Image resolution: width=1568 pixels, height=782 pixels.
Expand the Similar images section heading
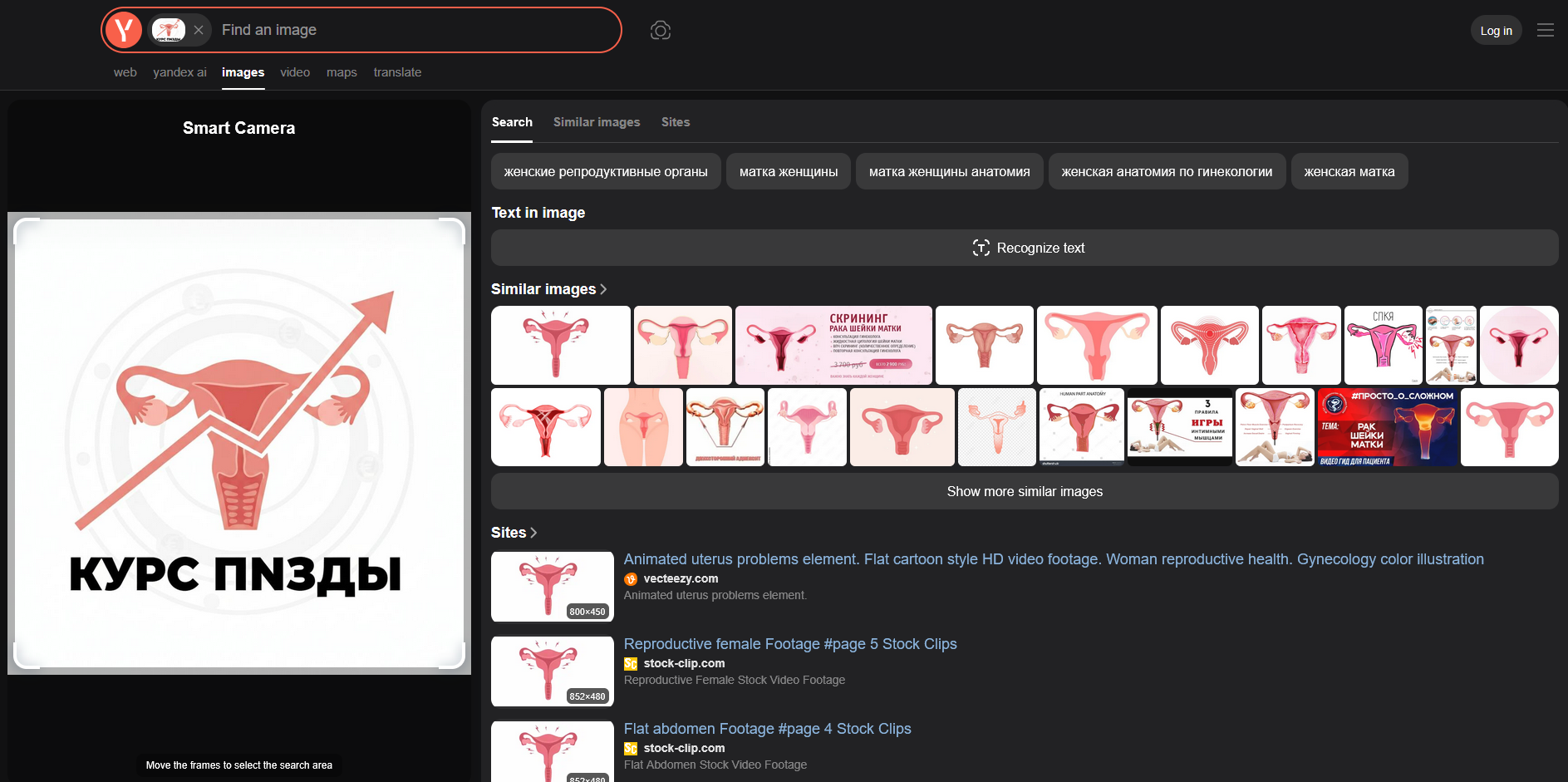pyautogui.click(x=549, y=289)
